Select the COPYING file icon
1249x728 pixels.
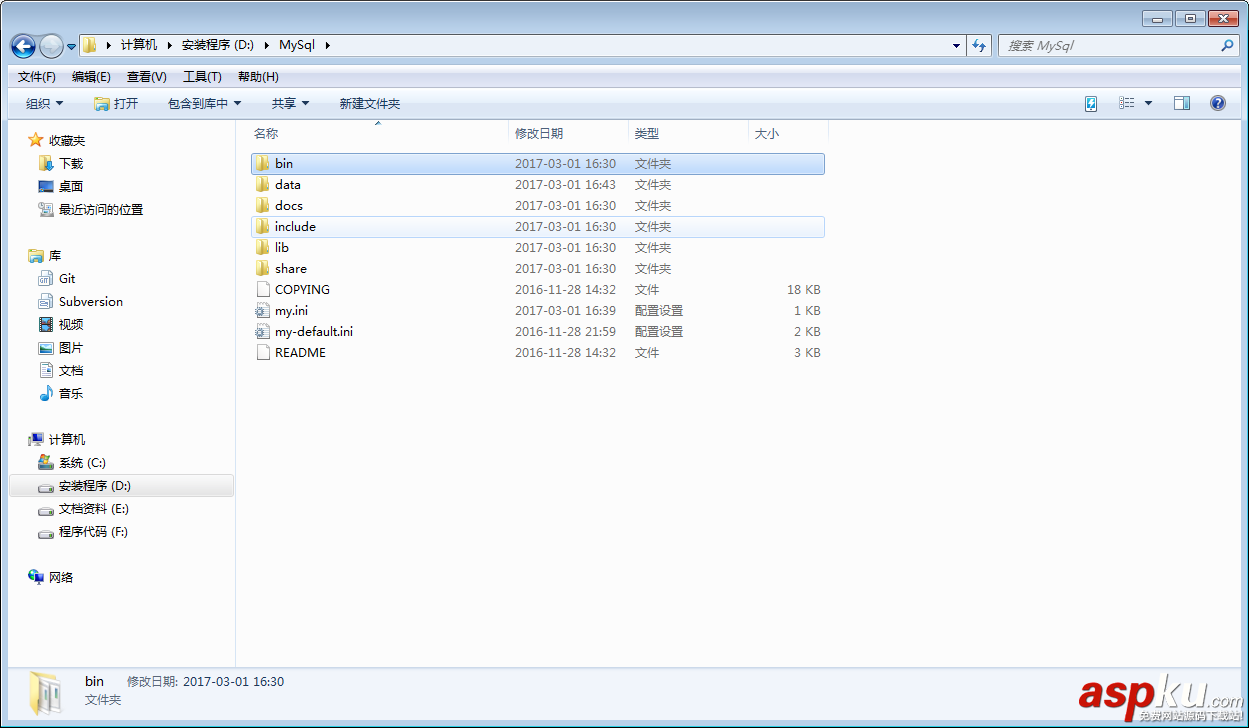[262, 290]
